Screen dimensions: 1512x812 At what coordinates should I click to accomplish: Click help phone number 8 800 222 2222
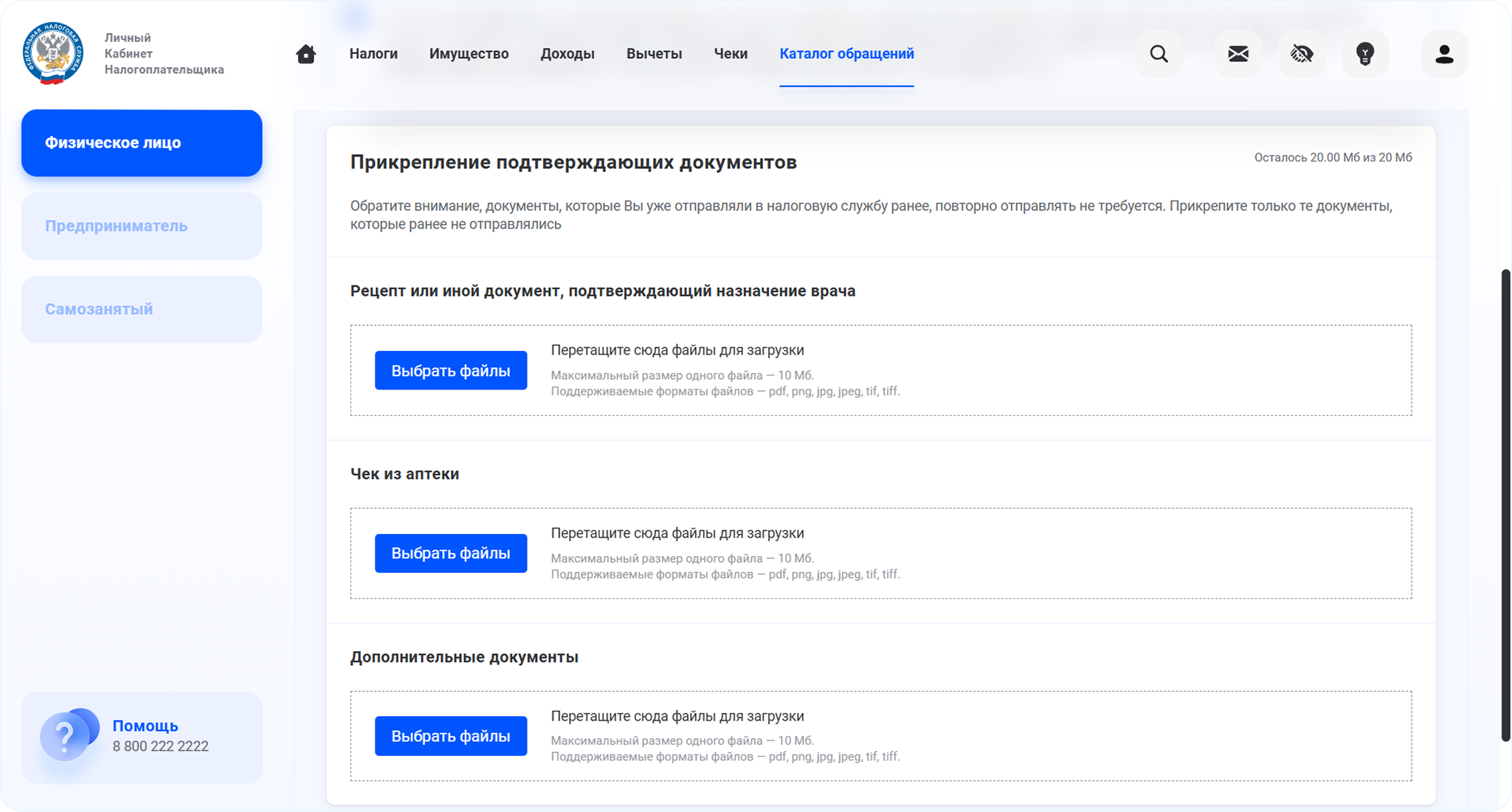pyautogui.click(x=160, y=746)
